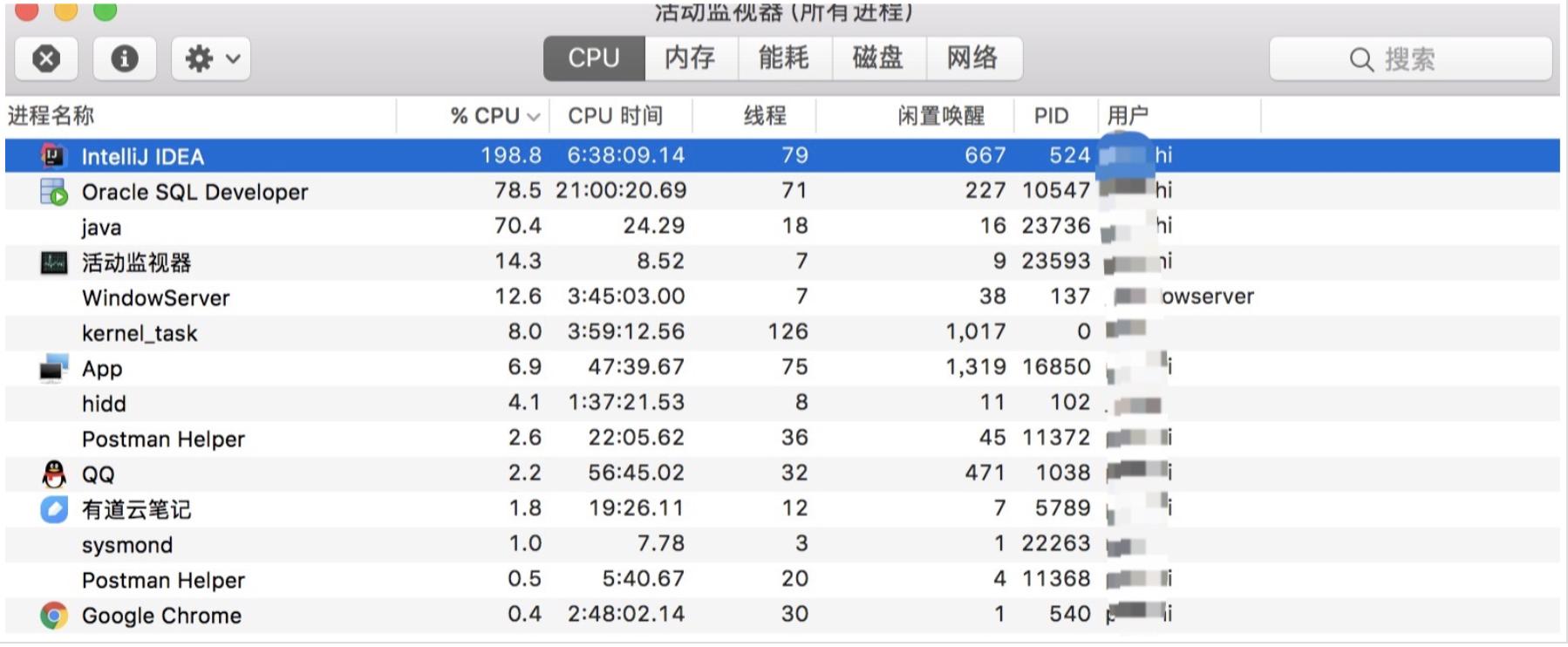The width and height of the screenshot is (1568, 647).
Task: Select the kernel_task process row
Action: tap(349, 332)
